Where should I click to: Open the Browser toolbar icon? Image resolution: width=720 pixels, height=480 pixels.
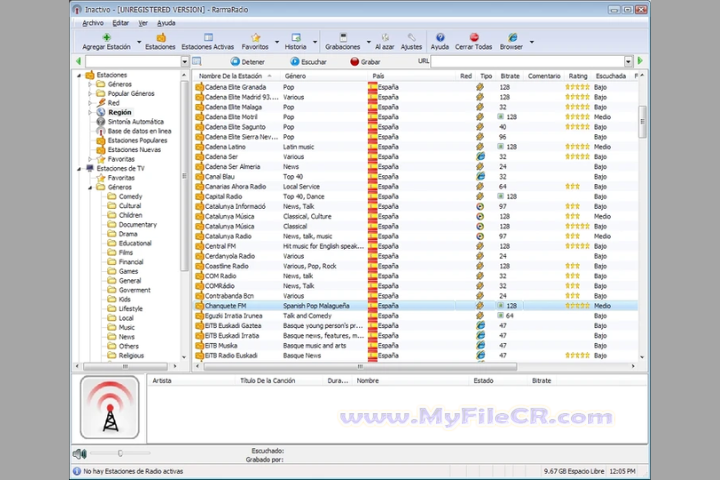coord(512,38)
